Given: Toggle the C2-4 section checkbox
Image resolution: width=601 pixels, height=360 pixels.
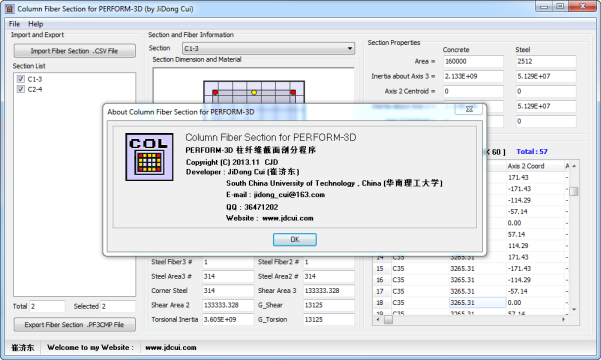Looking at the screenshot, I should tap(21, 89).
